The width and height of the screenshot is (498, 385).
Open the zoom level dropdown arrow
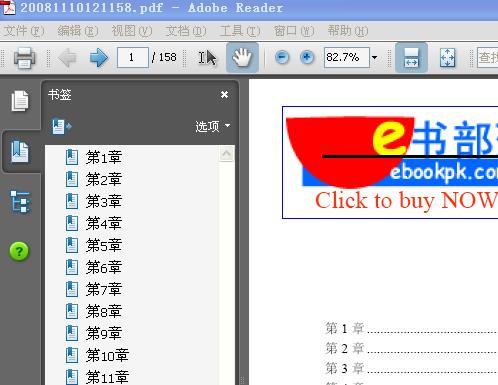click(x=375, y=57)
